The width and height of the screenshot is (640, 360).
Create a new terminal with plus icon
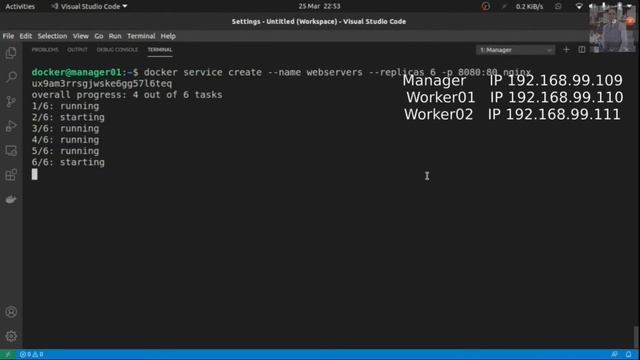click(566, 50)
